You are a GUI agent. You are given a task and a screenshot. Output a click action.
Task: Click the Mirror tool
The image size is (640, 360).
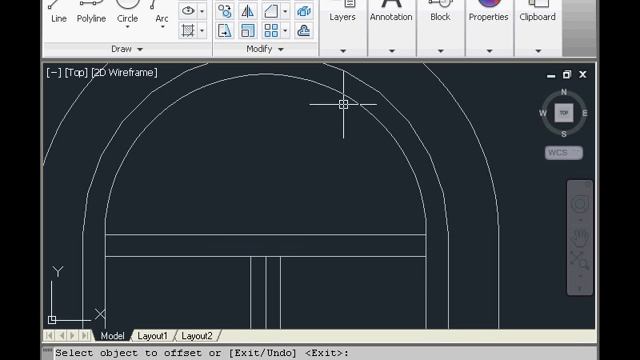(248, 11)
